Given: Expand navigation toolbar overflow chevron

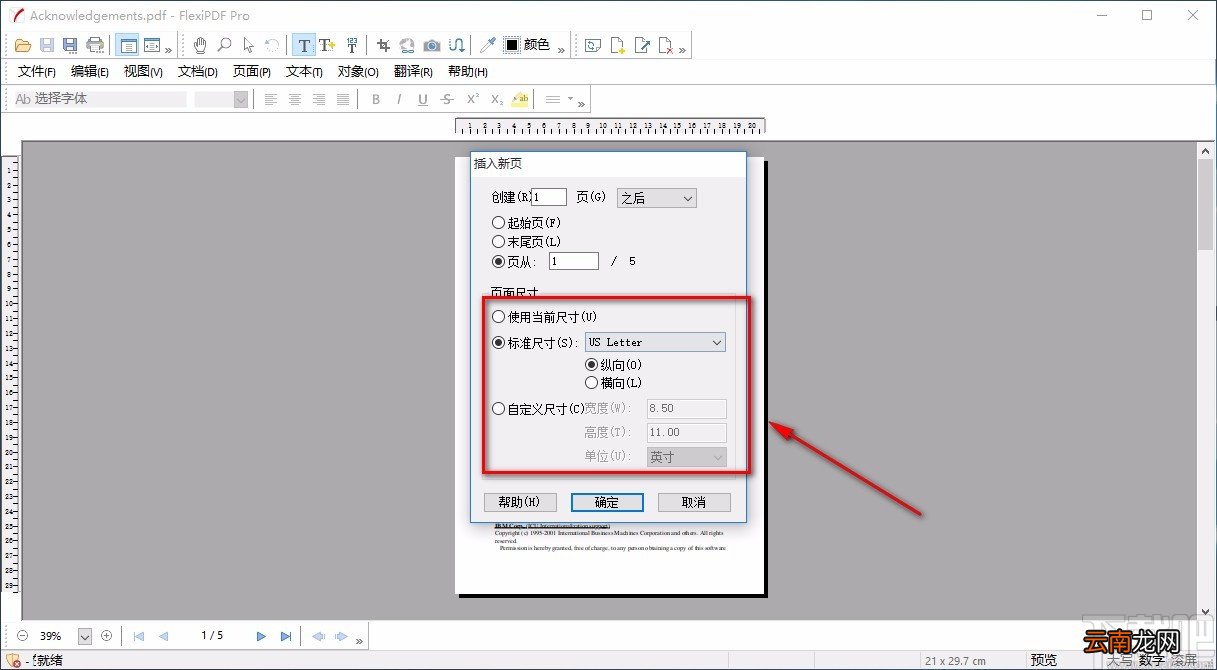Looking at the screenshot, I should click(360, 640).
